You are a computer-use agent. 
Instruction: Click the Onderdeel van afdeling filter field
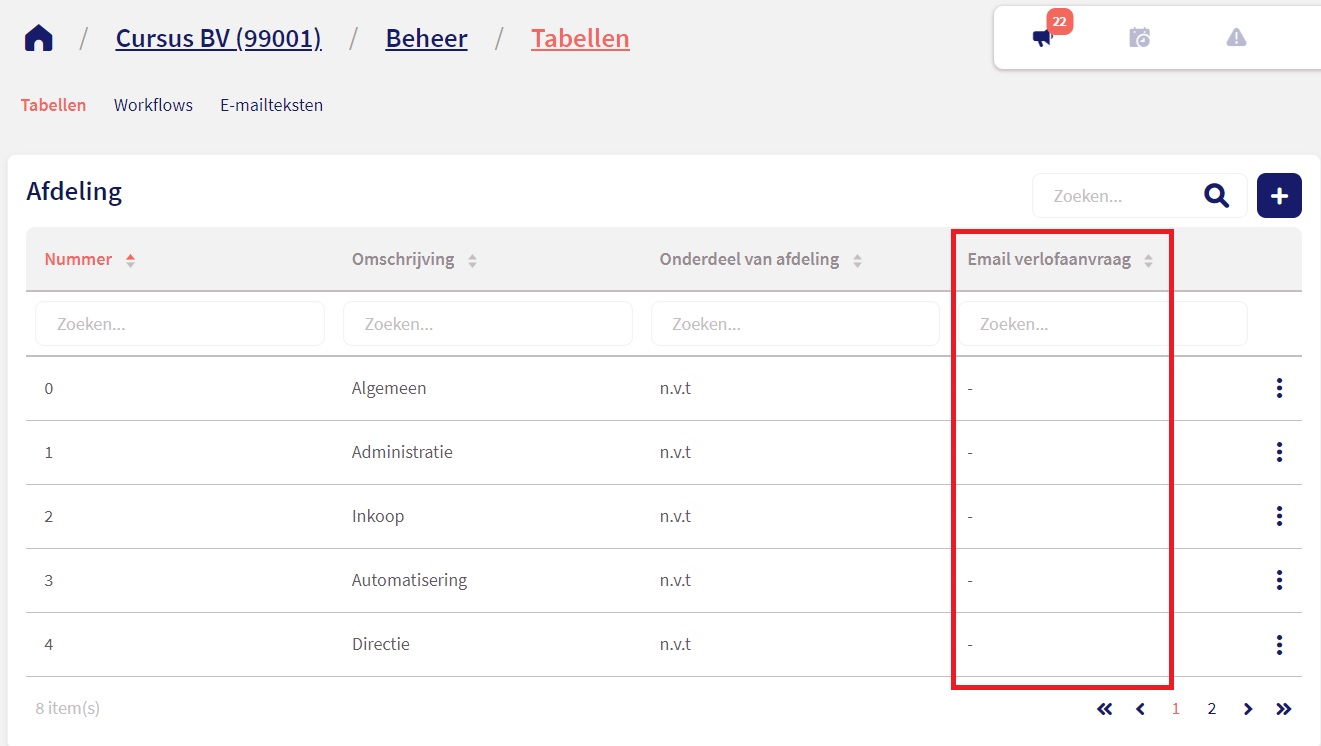(795, 324)
